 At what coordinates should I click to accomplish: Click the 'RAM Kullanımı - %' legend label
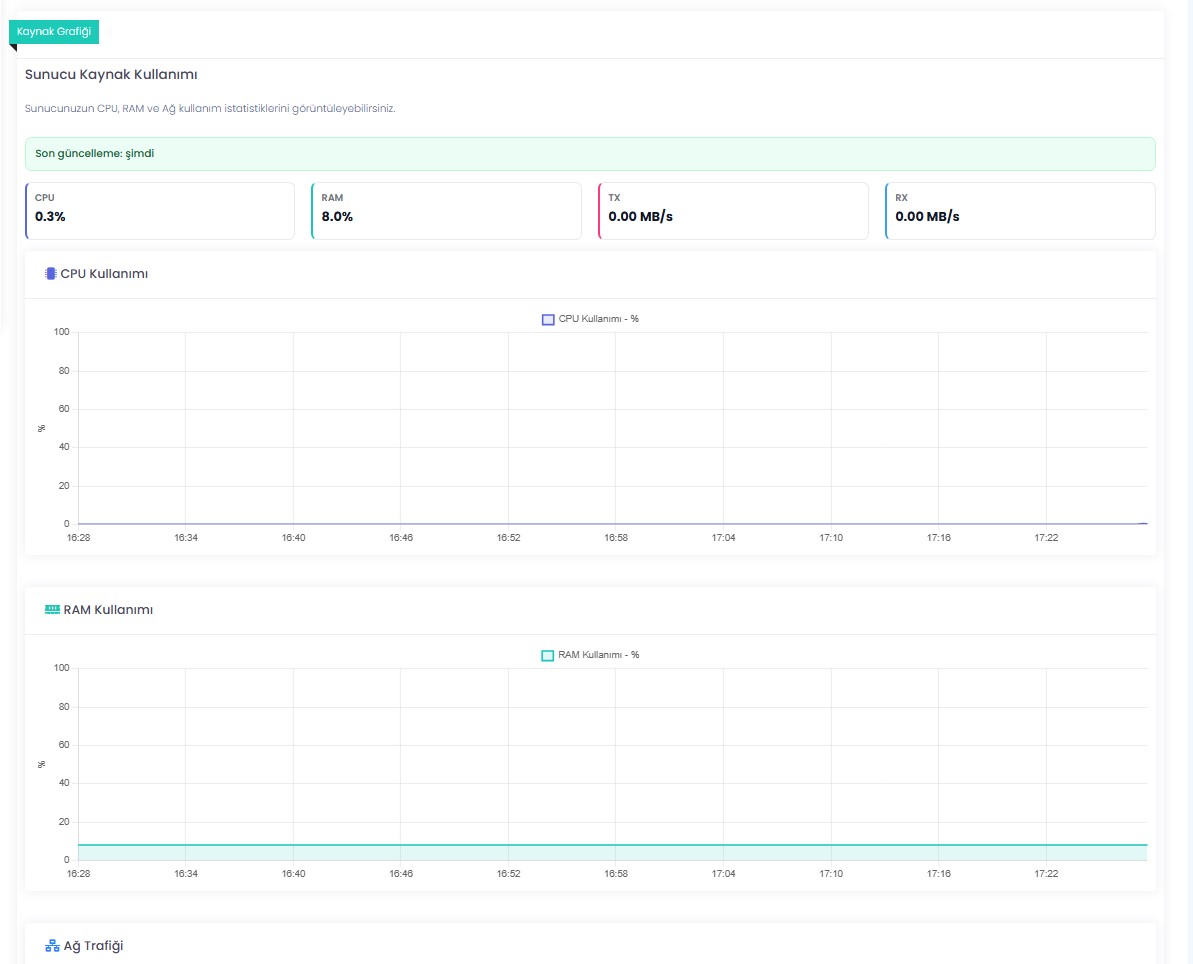(599, 654)
